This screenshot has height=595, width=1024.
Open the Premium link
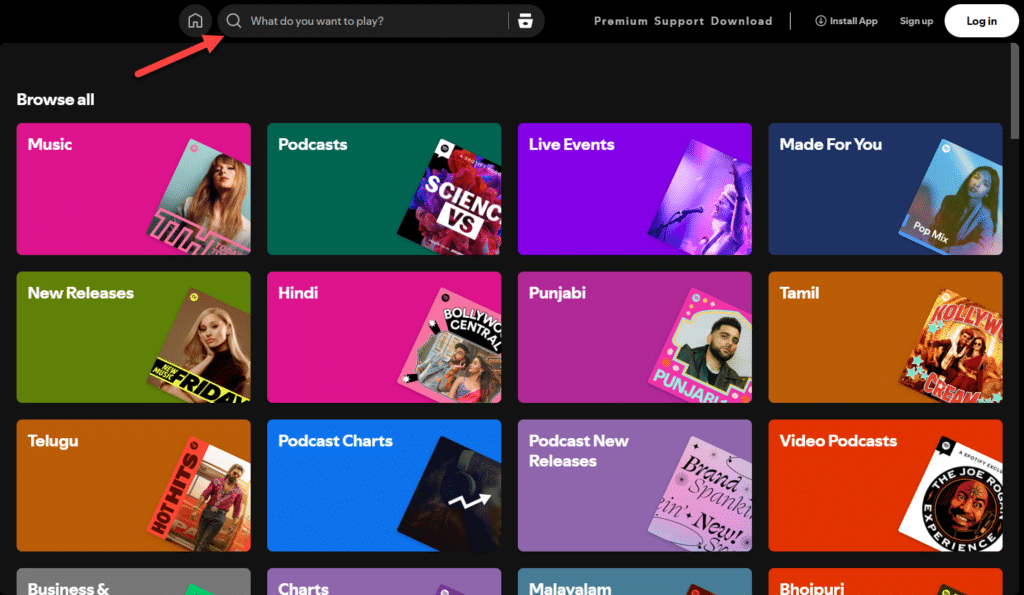[620, 21]
